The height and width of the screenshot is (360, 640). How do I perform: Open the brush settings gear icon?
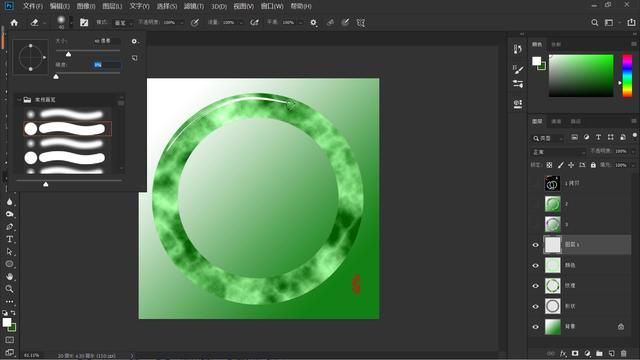pos(134,41)
